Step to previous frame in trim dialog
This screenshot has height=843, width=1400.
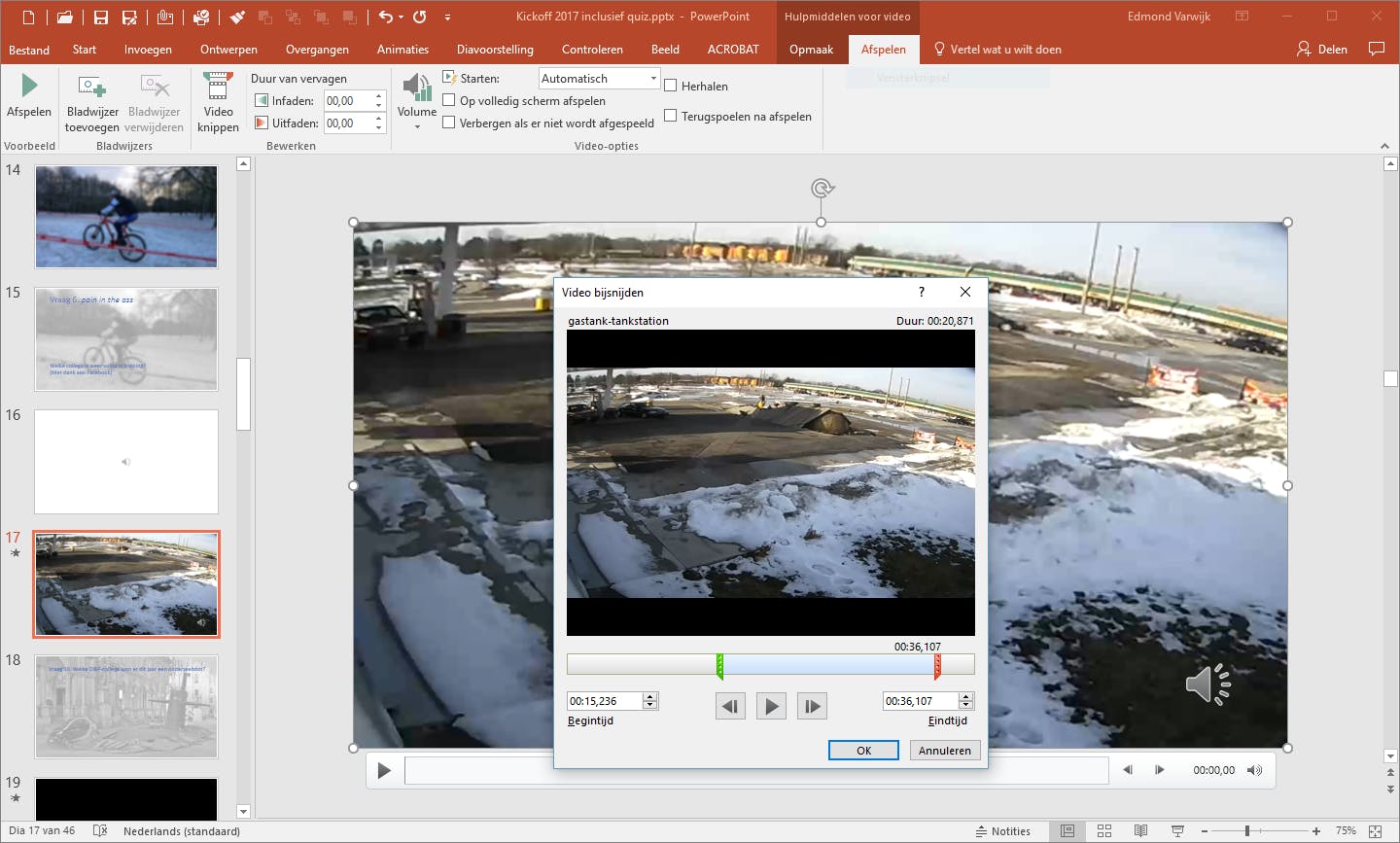pos(730,706)
